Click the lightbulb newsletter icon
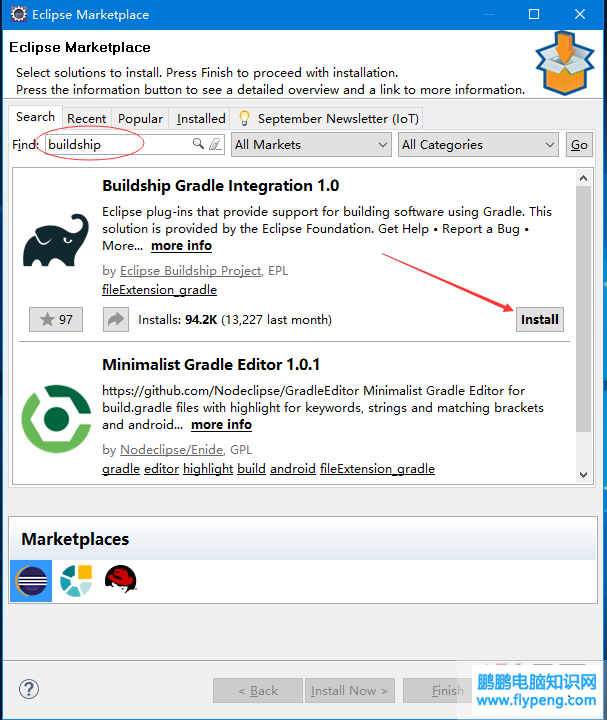Screen dimensions: 607x720 pos(244,118)
